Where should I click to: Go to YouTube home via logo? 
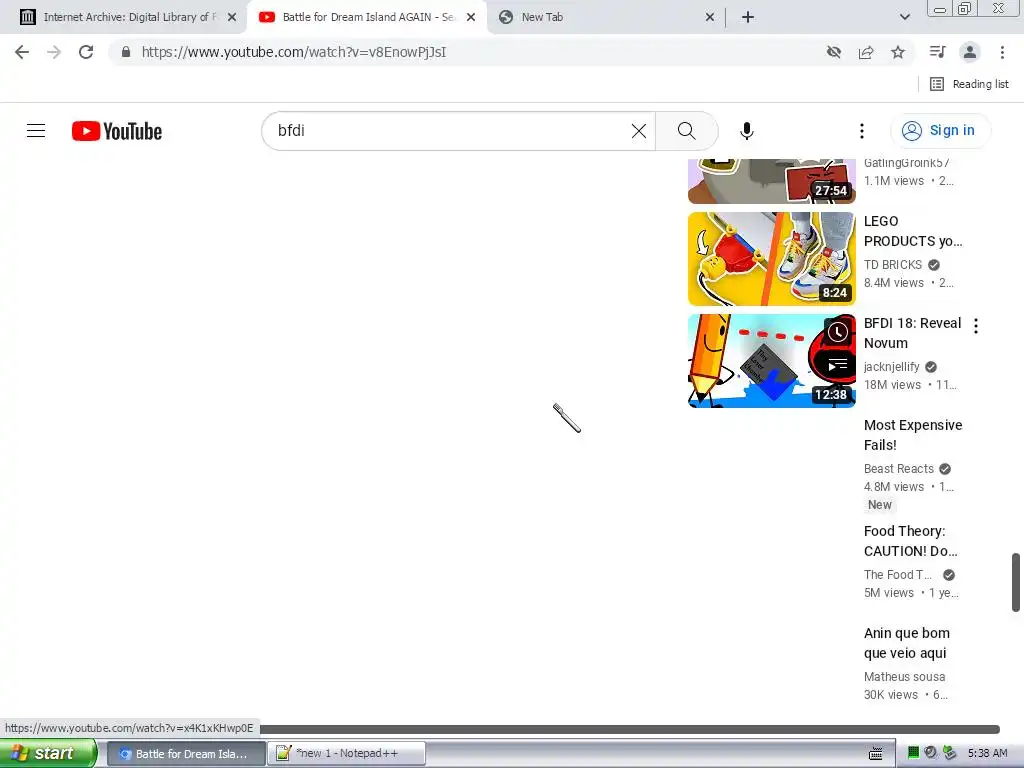pyautogui.click(x=117, y=131)
